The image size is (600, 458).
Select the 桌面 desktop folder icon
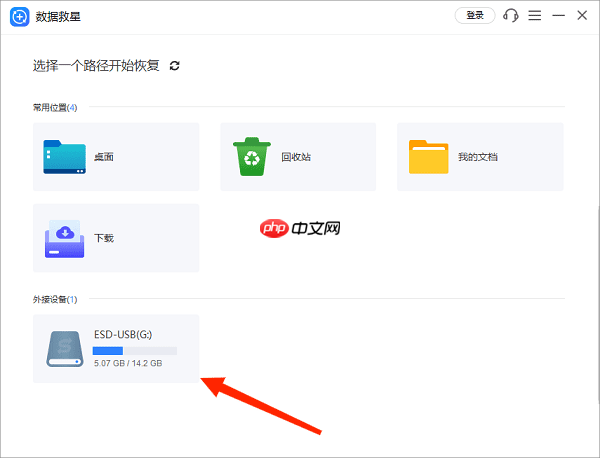(x=64, y=157)
